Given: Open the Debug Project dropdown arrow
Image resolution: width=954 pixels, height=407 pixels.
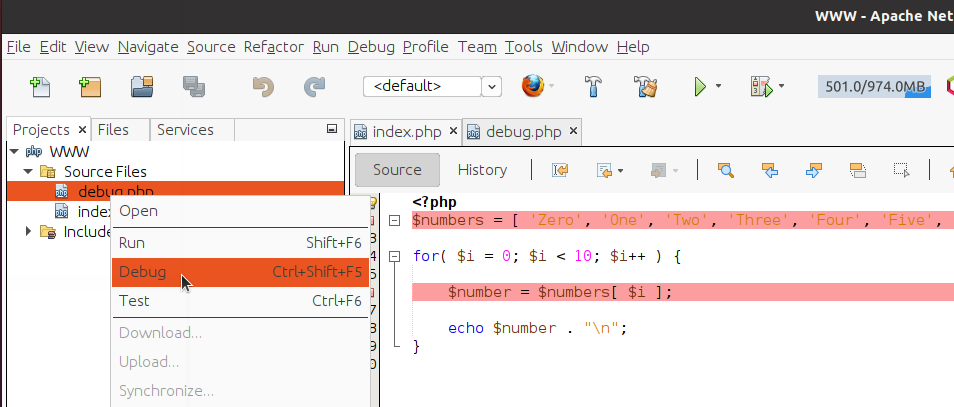Looking at the screenshot, I should [781, 86].
